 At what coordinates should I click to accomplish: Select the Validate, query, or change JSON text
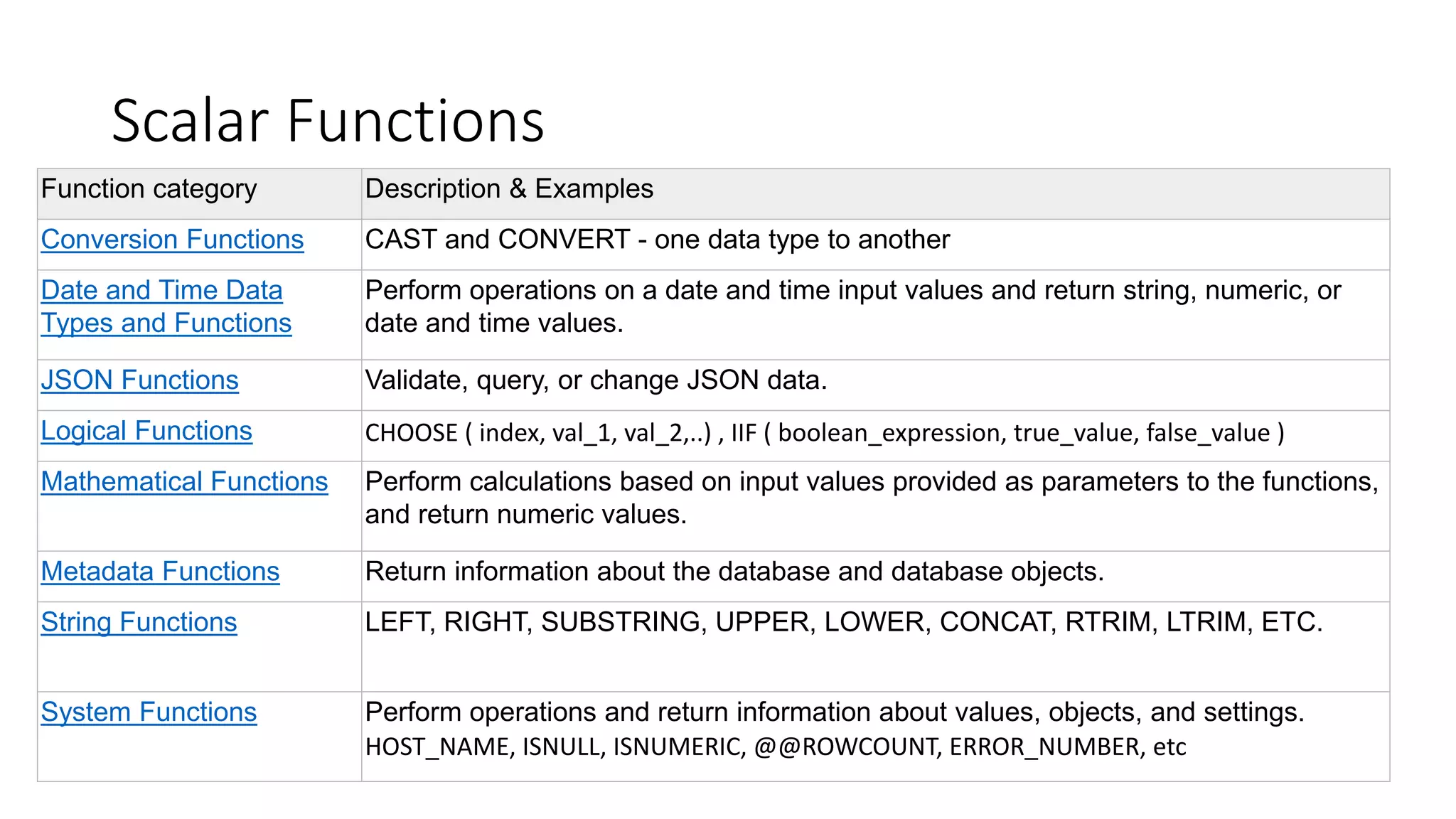(596, 380)
